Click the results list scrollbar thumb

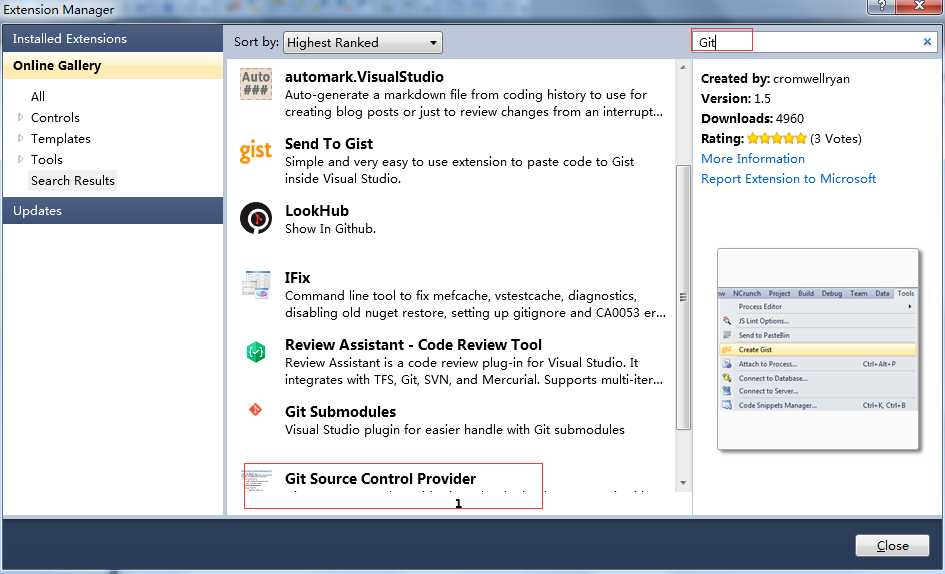pyautogui.click(x=683, y=297)
